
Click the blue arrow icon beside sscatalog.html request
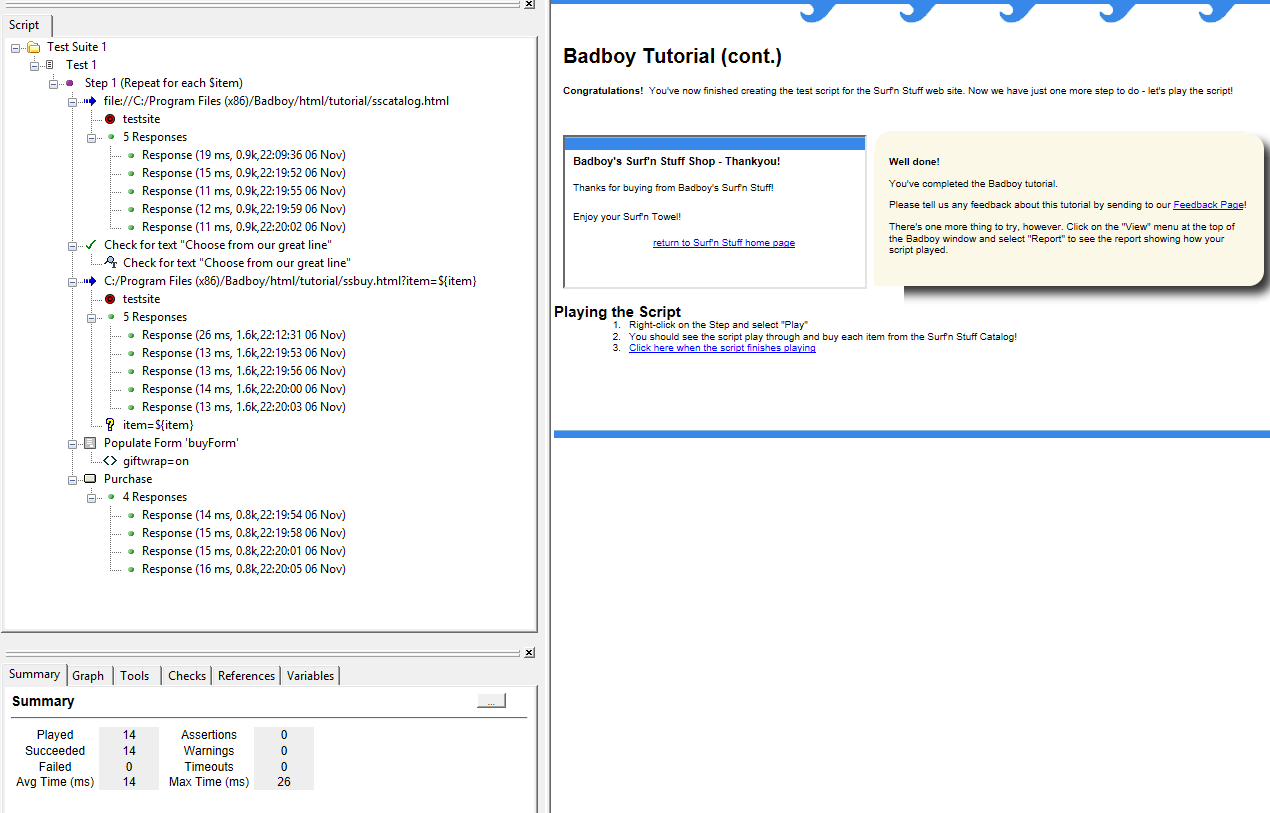point(90,101)
